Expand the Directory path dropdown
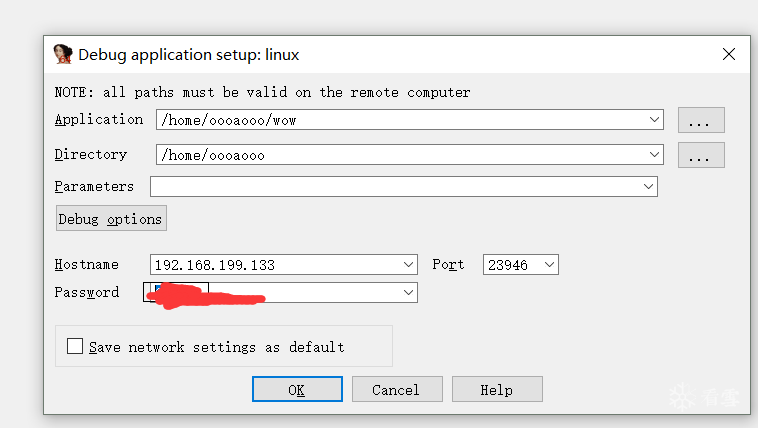 (x=655, y=155)
